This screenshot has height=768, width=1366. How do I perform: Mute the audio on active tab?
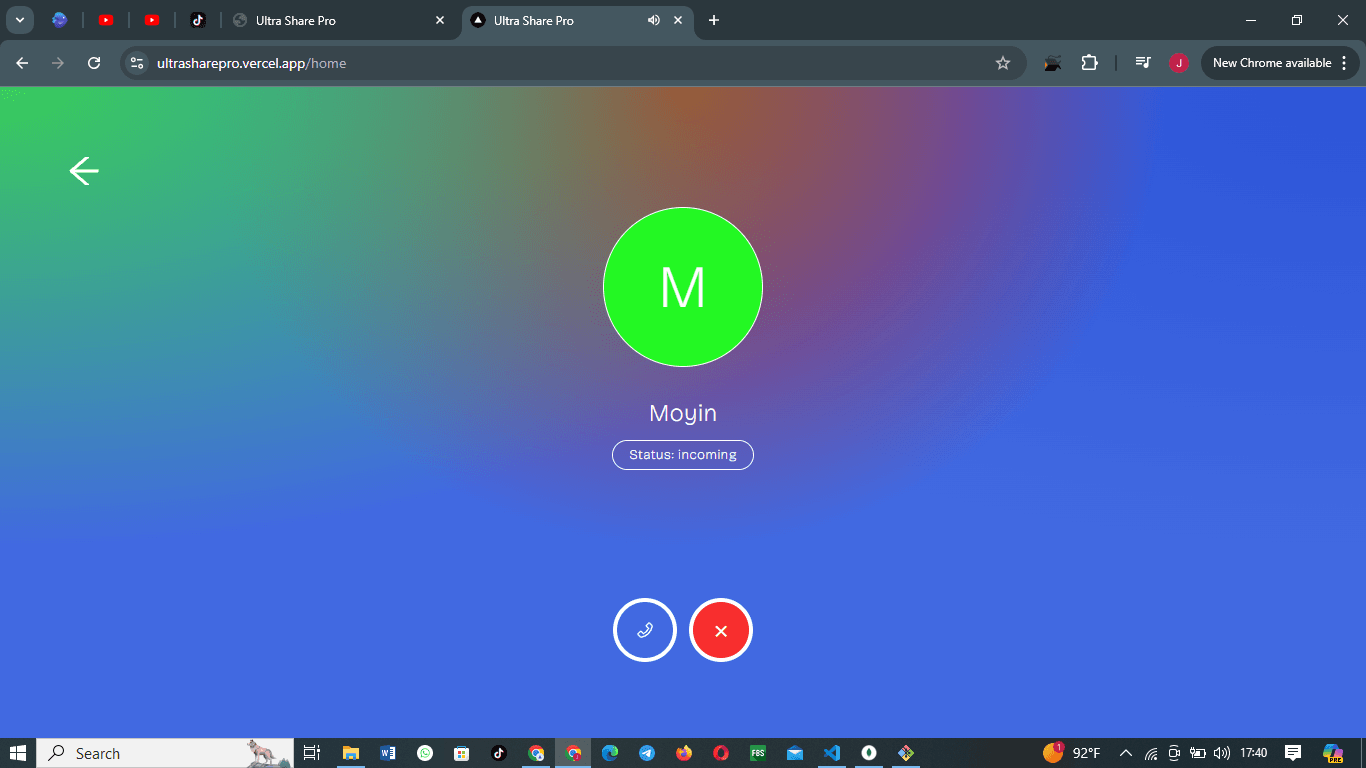654,20
